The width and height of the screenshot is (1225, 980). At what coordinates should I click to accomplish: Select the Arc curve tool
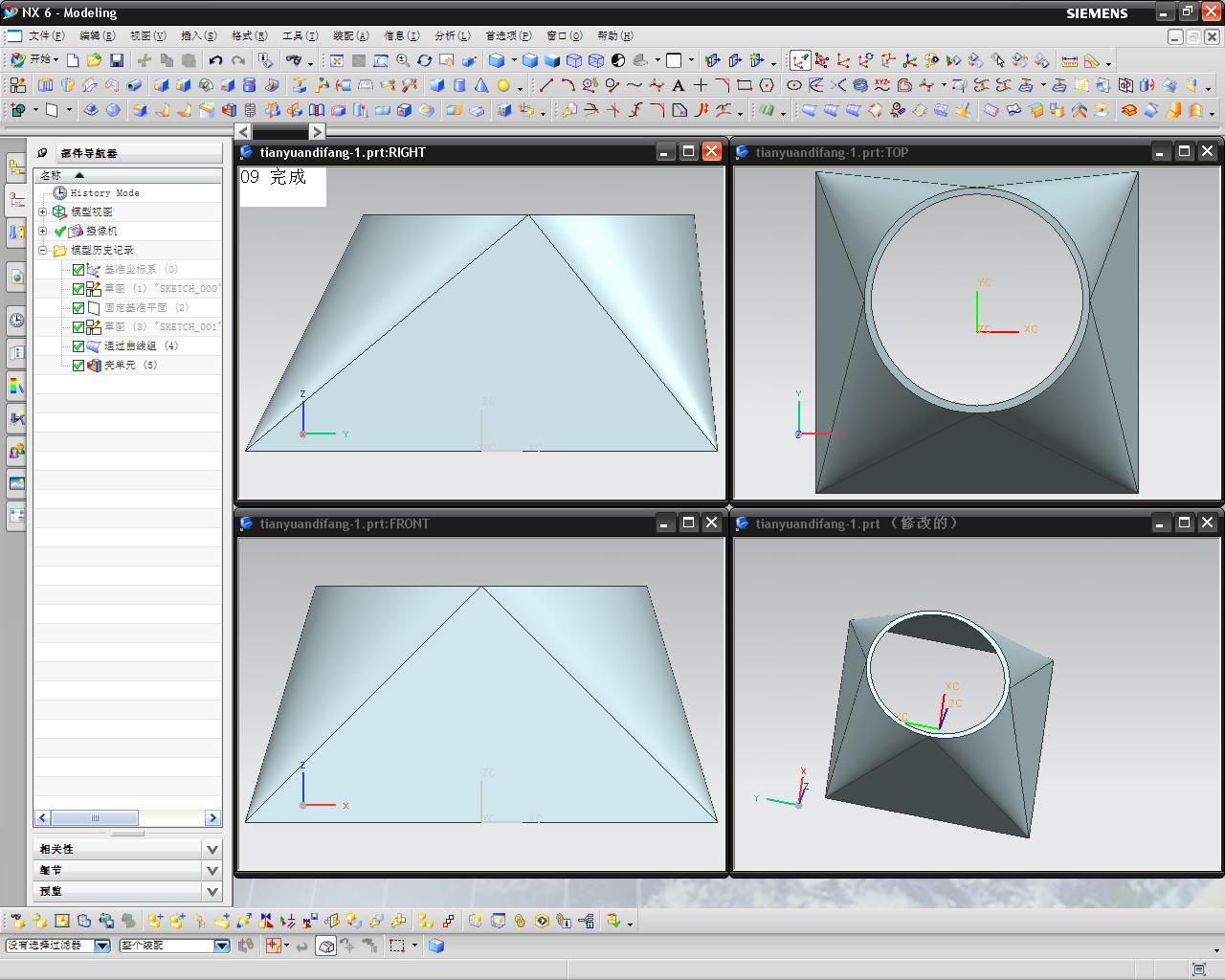tap(568, 85)
